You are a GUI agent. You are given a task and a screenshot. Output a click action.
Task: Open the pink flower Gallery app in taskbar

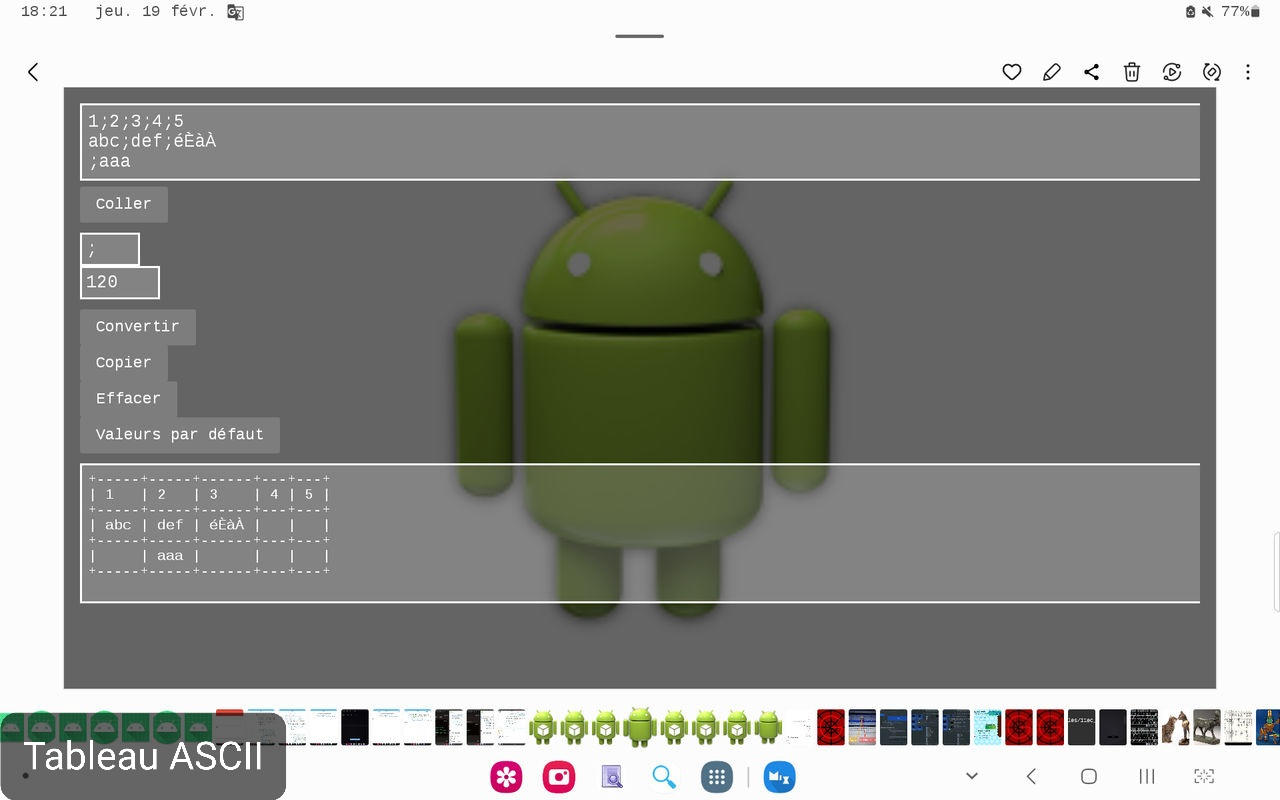[506, 777]
